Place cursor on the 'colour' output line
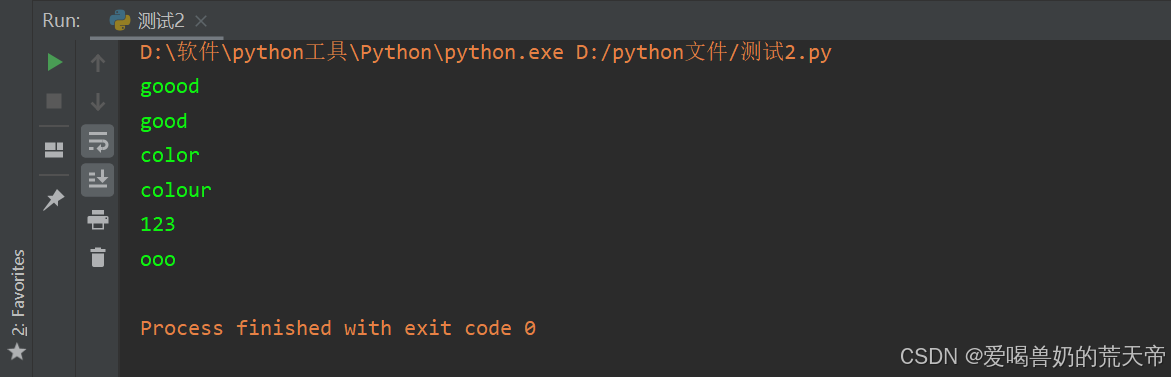The height and width of the screenshot is (377, 1171). (x=176, y=190)
